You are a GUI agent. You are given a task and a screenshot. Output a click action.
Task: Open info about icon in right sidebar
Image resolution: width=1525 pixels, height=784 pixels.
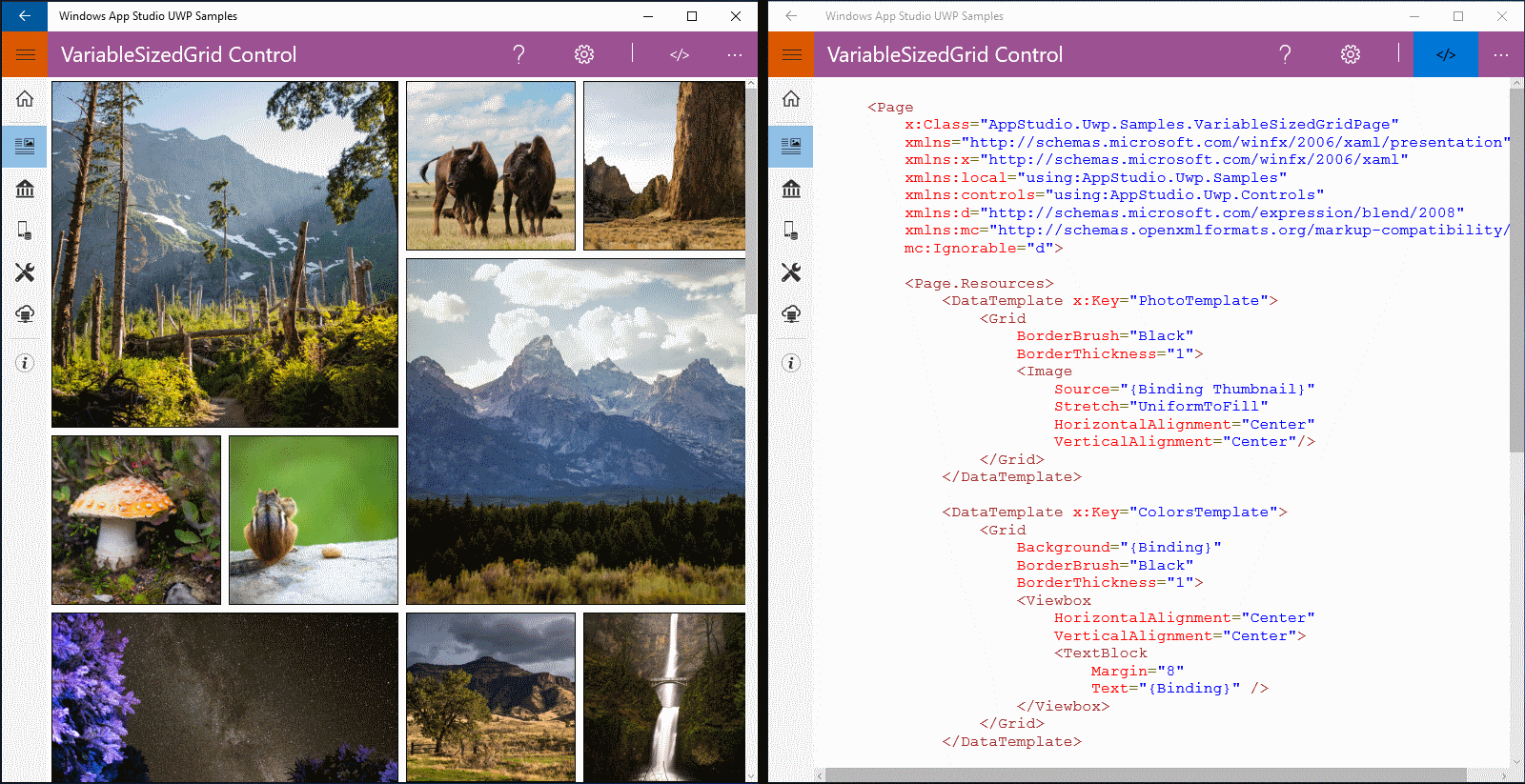pos(791,363)
